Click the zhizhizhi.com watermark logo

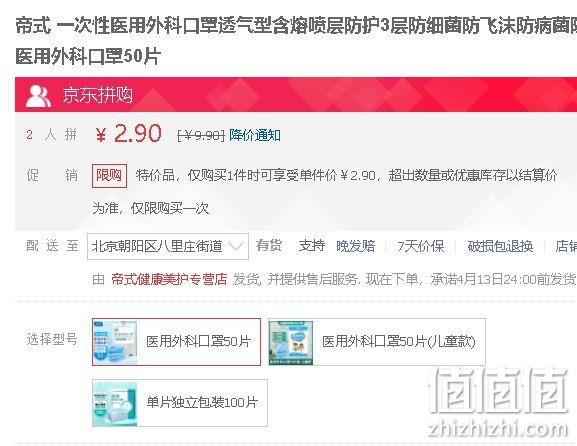[x=498, y=403]
